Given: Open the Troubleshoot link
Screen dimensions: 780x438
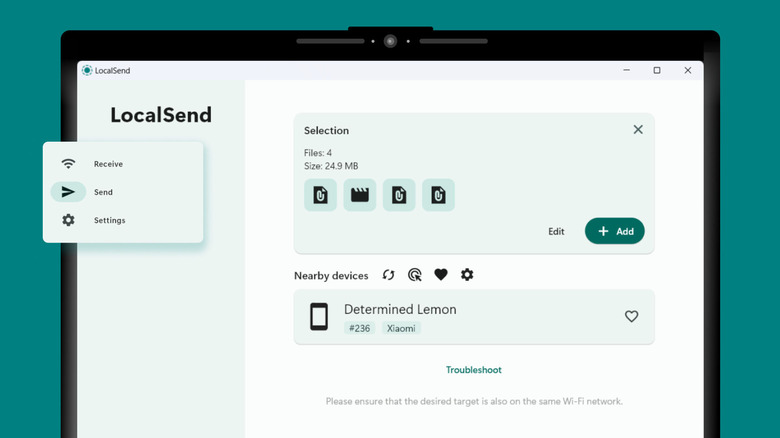Looking at the screenshot, I should pos(474,370).
